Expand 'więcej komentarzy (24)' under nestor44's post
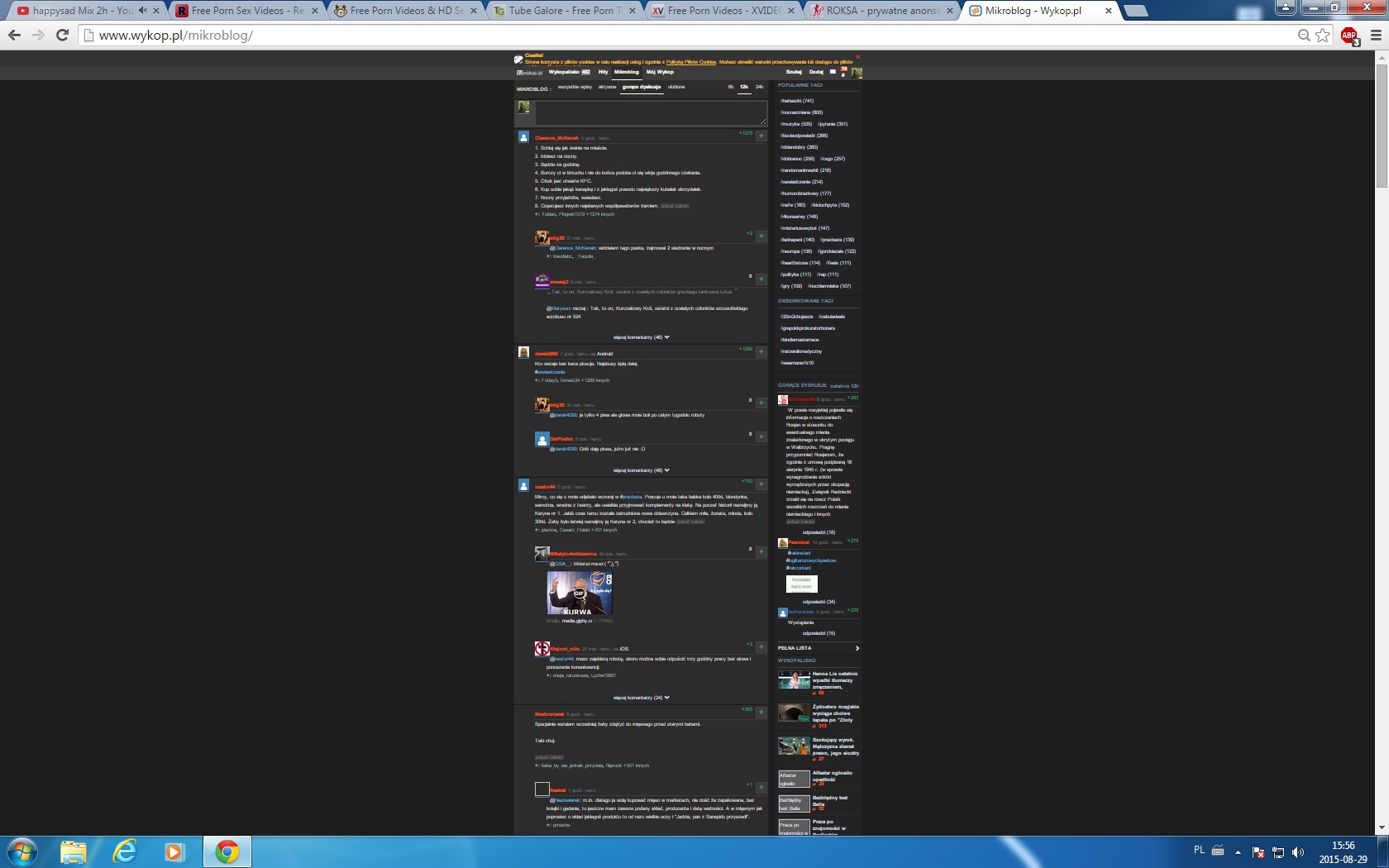This screenshot has height=868, width=1389. (642, 698)
